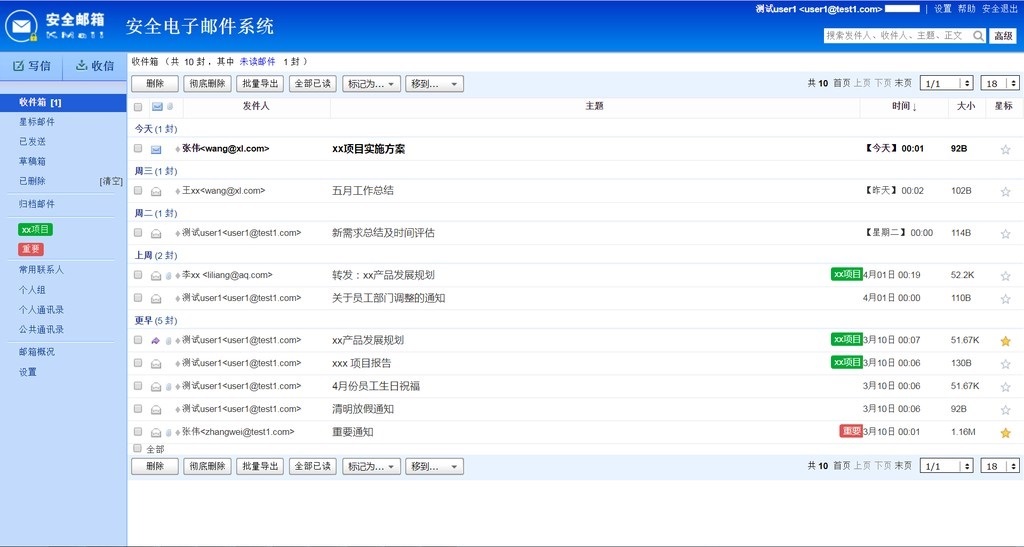The width and height of the screenshot is (1024, 547).
Task: Click the 未读邮件 link
Action: pyautogui.click(x=257, y=61)
